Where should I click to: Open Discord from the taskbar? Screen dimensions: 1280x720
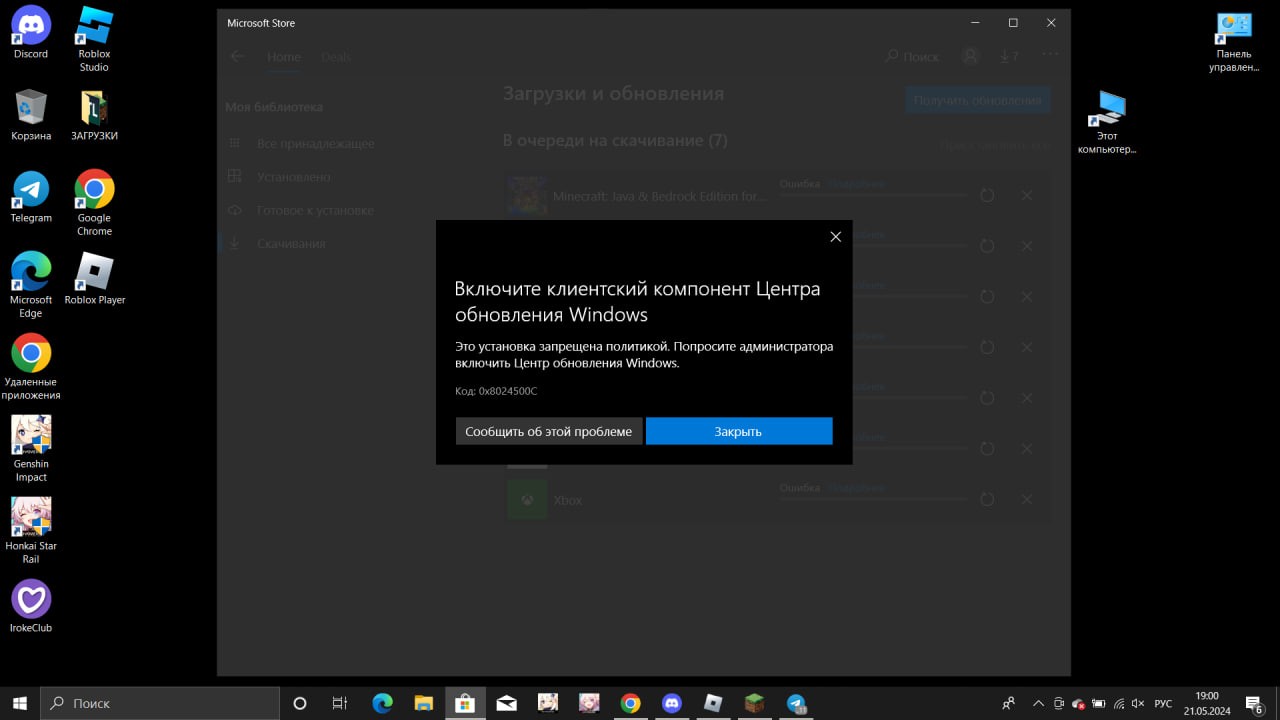pos(671,703)
